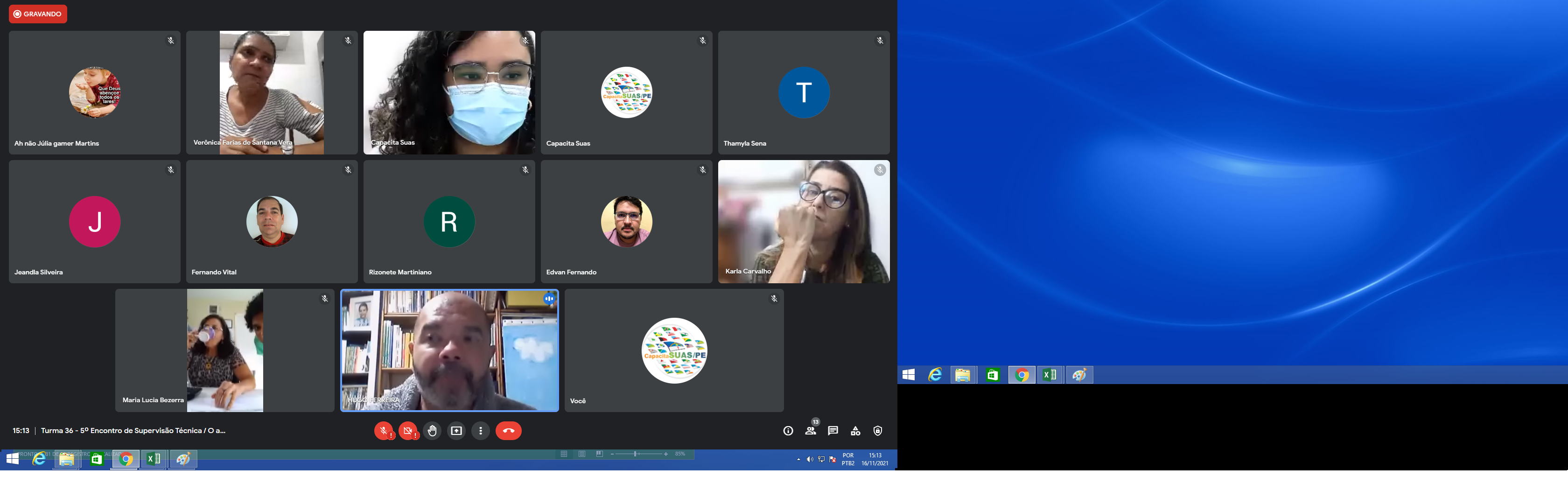This screenshot has height=504, width=1568.
Task: Open meeting details info icon
Action: [788, 431]
